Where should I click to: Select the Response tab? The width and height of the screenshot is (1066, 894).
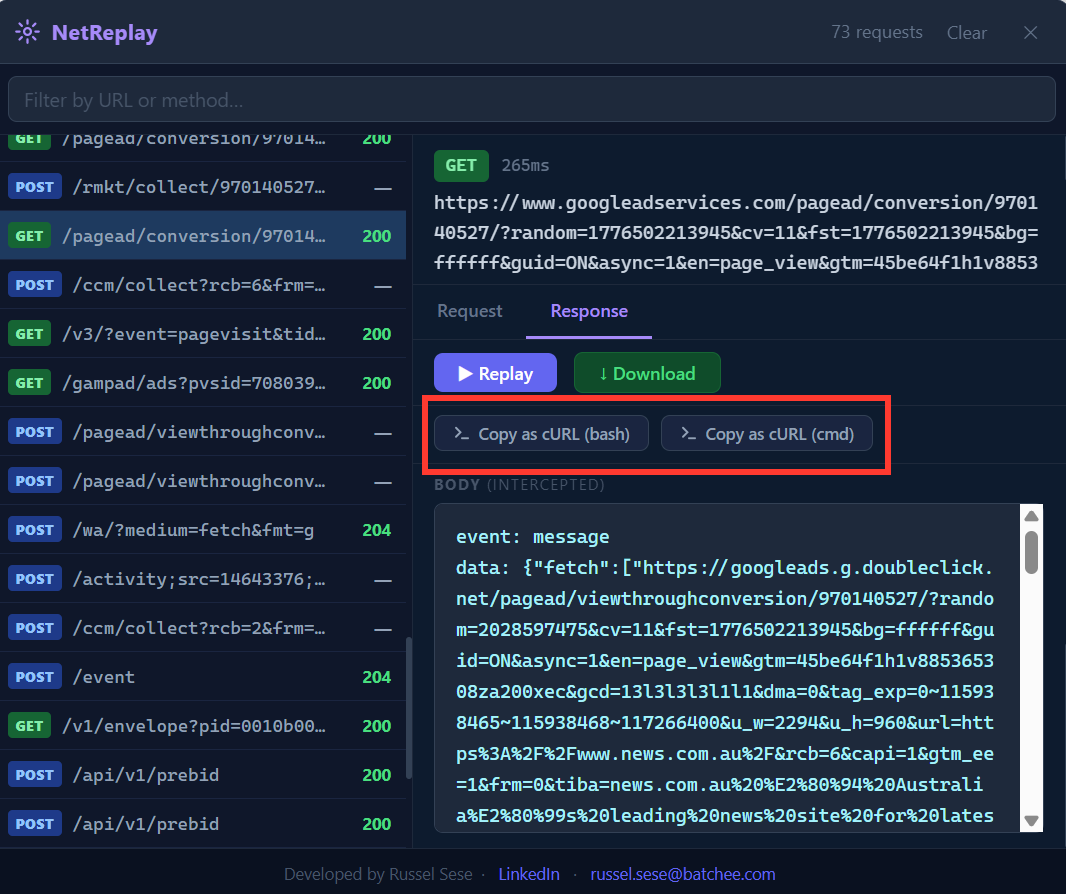pyautogui.click(x=588, y=311)
